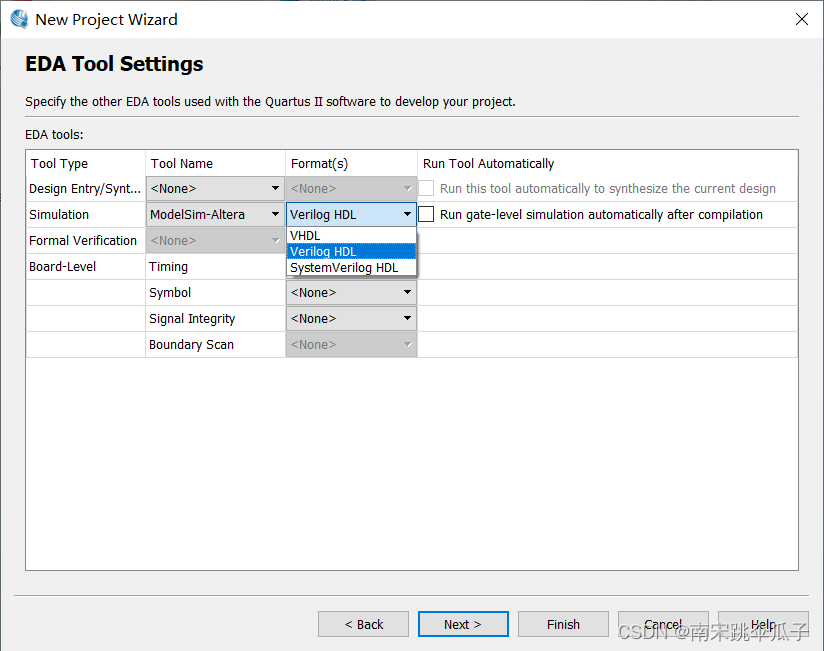This screenshot has height=651, width=824.
Task: Select the Design Entry/Synt... row label
Action: [x=85, y=189]
